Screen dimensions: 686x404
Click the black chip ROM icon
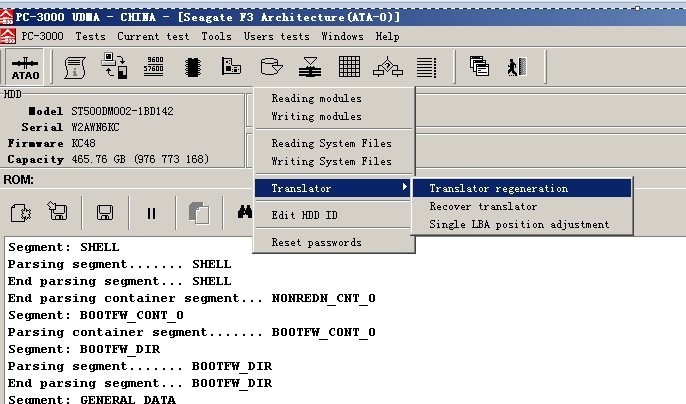tap(192, 67)
